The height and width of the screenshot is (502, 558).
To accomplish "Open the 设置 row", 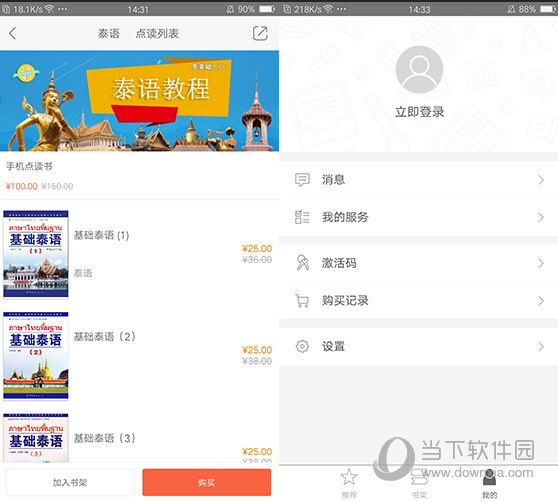I will 418,347.
